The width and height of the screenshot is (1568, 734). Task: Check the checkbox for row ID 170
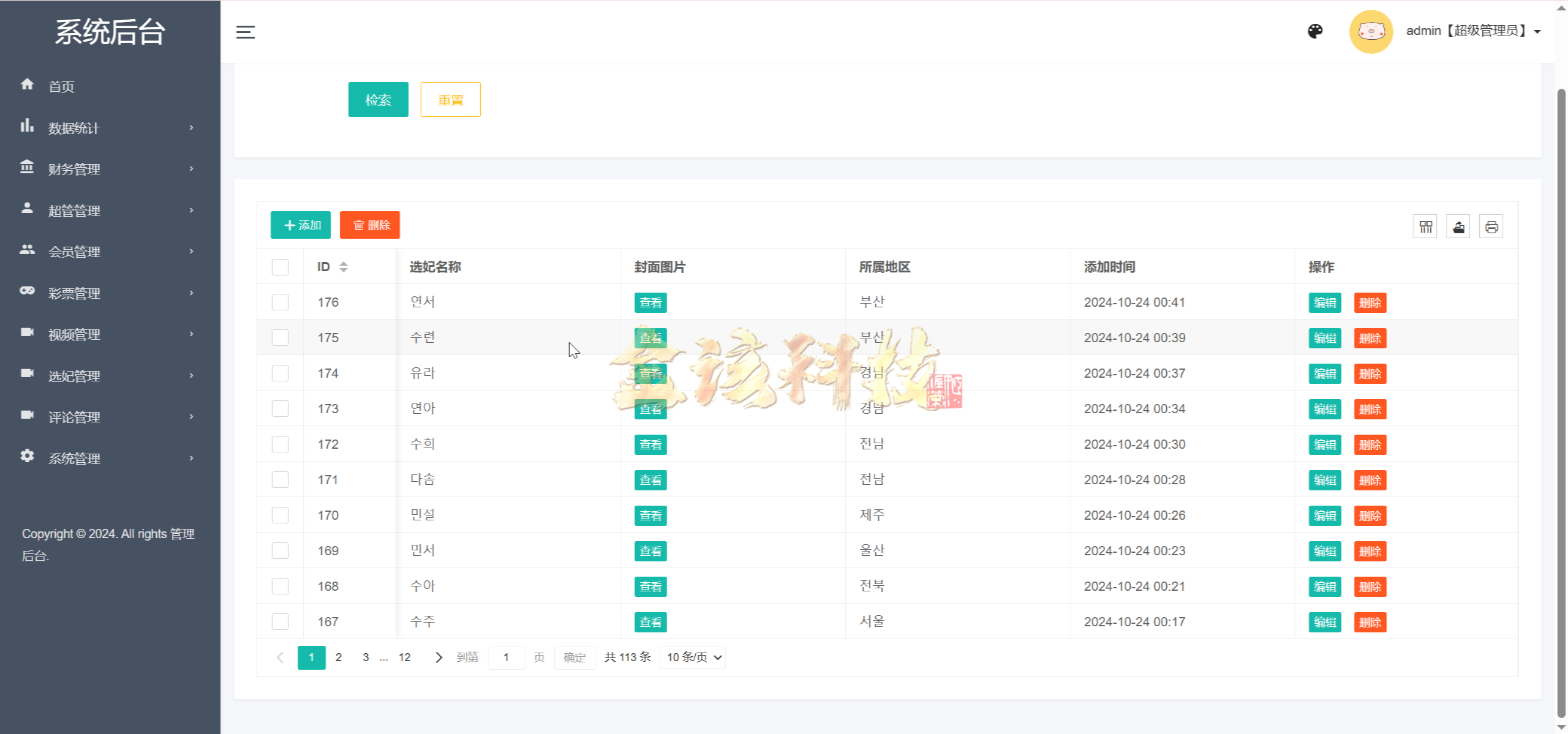(280, 515)
